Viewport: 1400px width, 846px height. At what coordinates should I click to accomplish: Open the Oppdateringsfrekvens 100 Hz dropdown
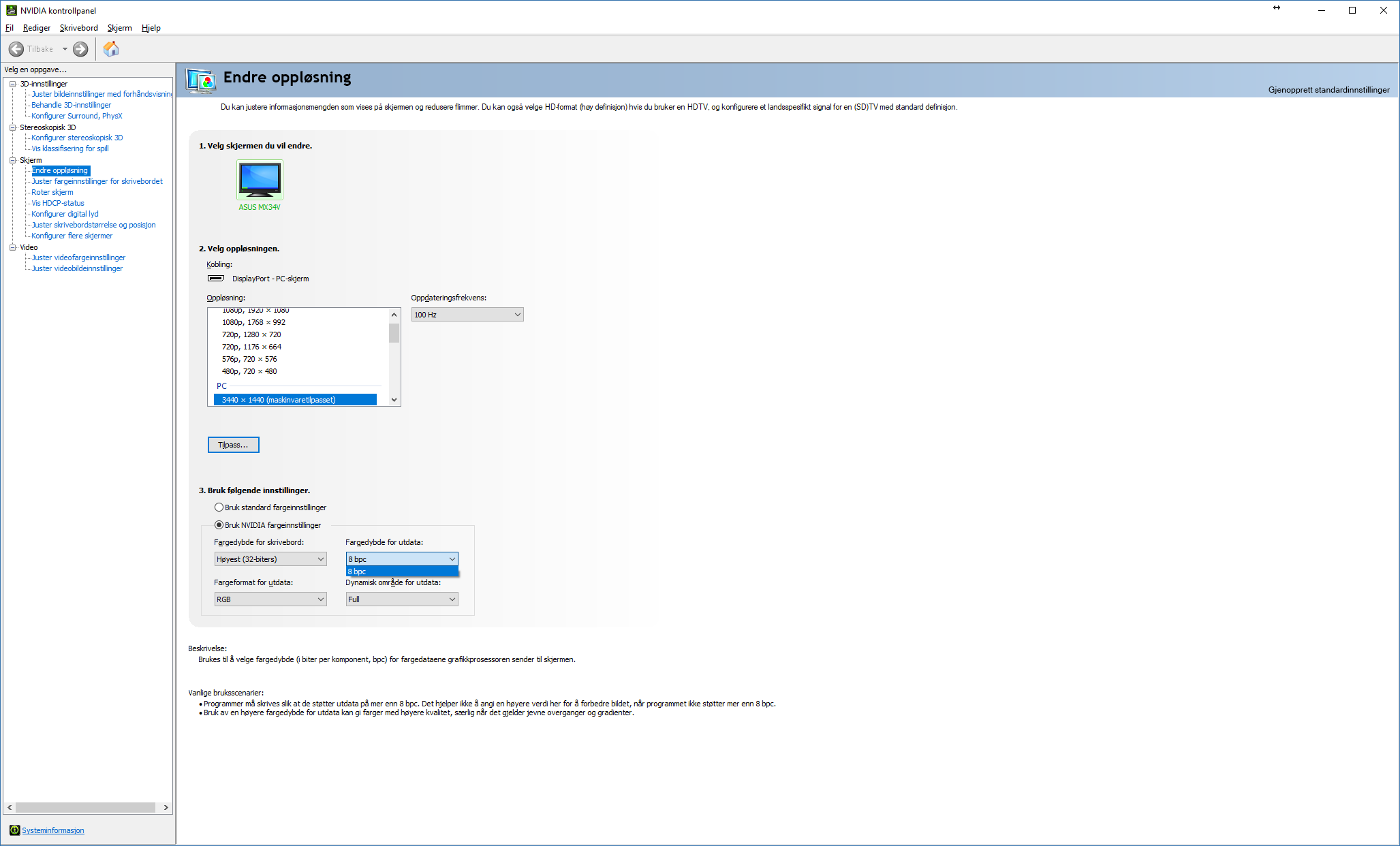[x=467, y=315]
